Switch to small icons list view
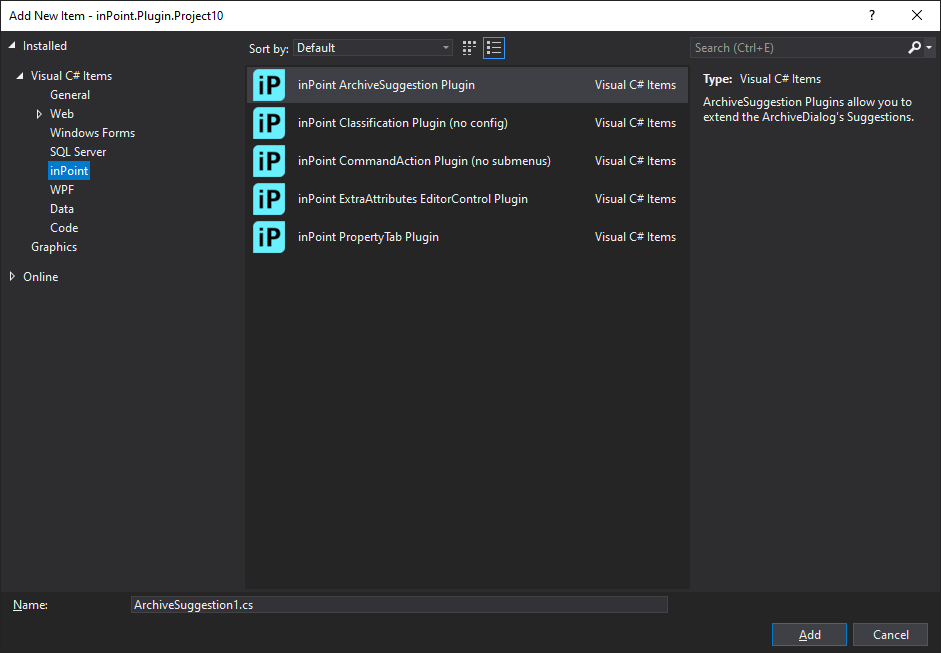Viewport: 941px width, 653px height. (x=494, y=48)
